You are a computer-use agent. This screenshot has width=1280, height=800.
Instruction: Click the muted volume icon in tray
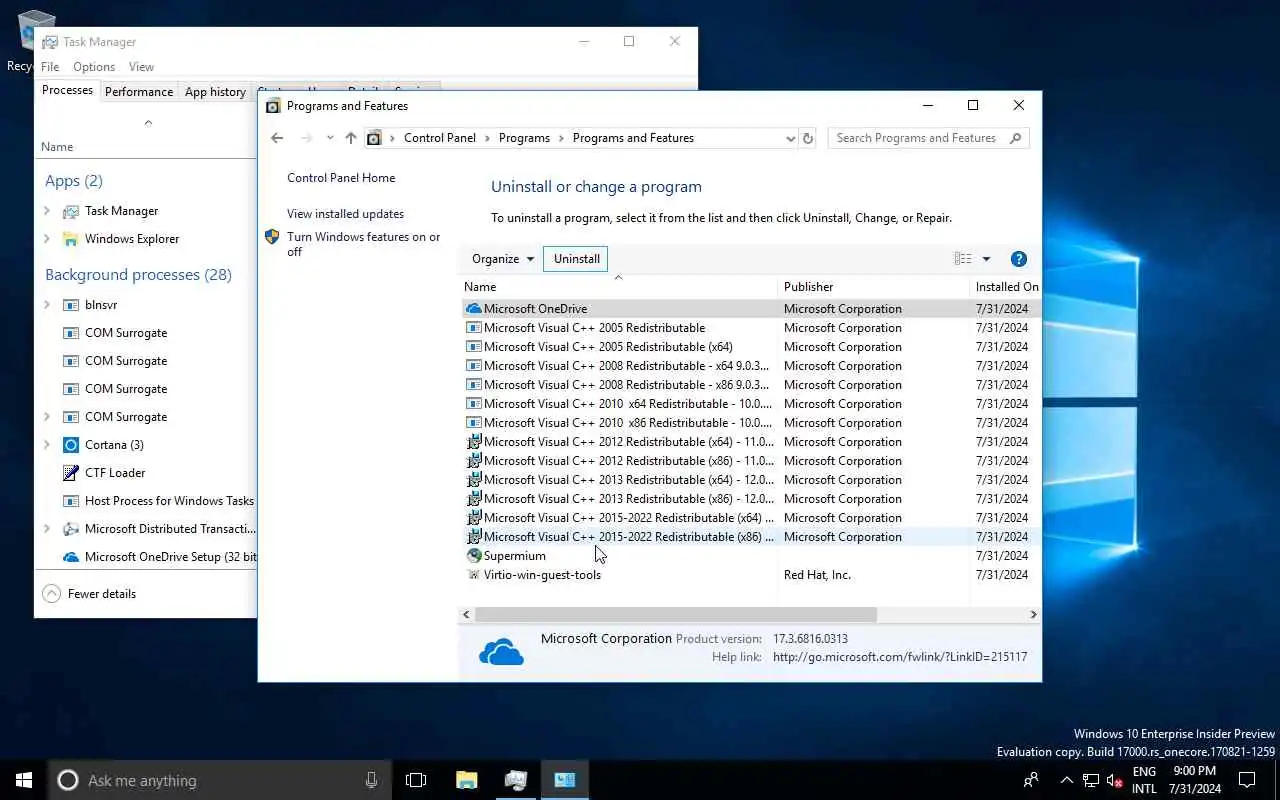pos(1114,780)
